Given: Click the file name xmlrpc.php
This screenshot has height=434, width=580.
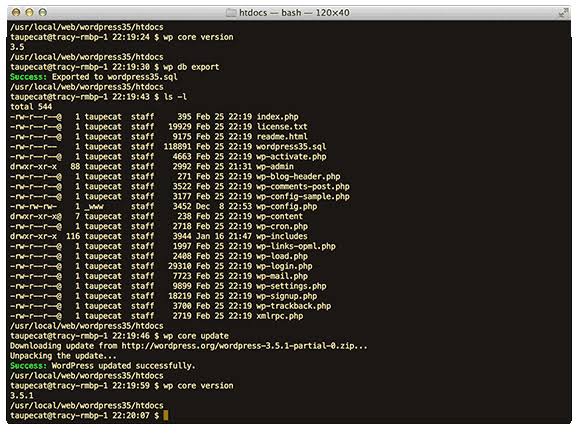Looking at the screenshot, I should pos(280,316).
